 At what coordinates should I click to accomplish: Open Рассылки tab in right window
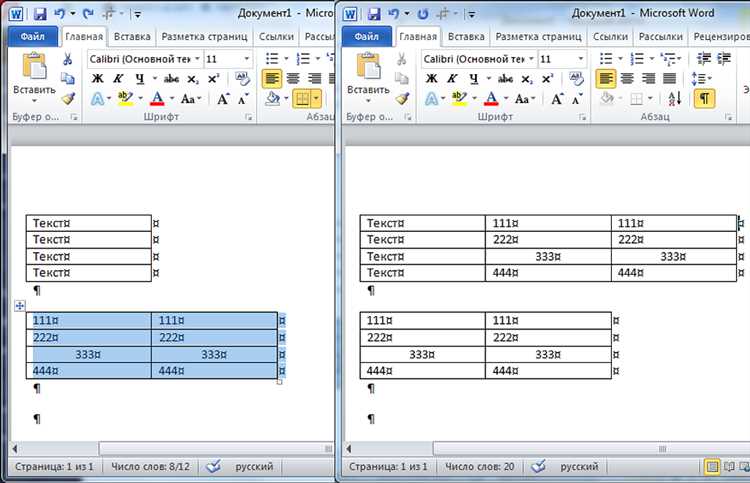click(x=661, y=37)
